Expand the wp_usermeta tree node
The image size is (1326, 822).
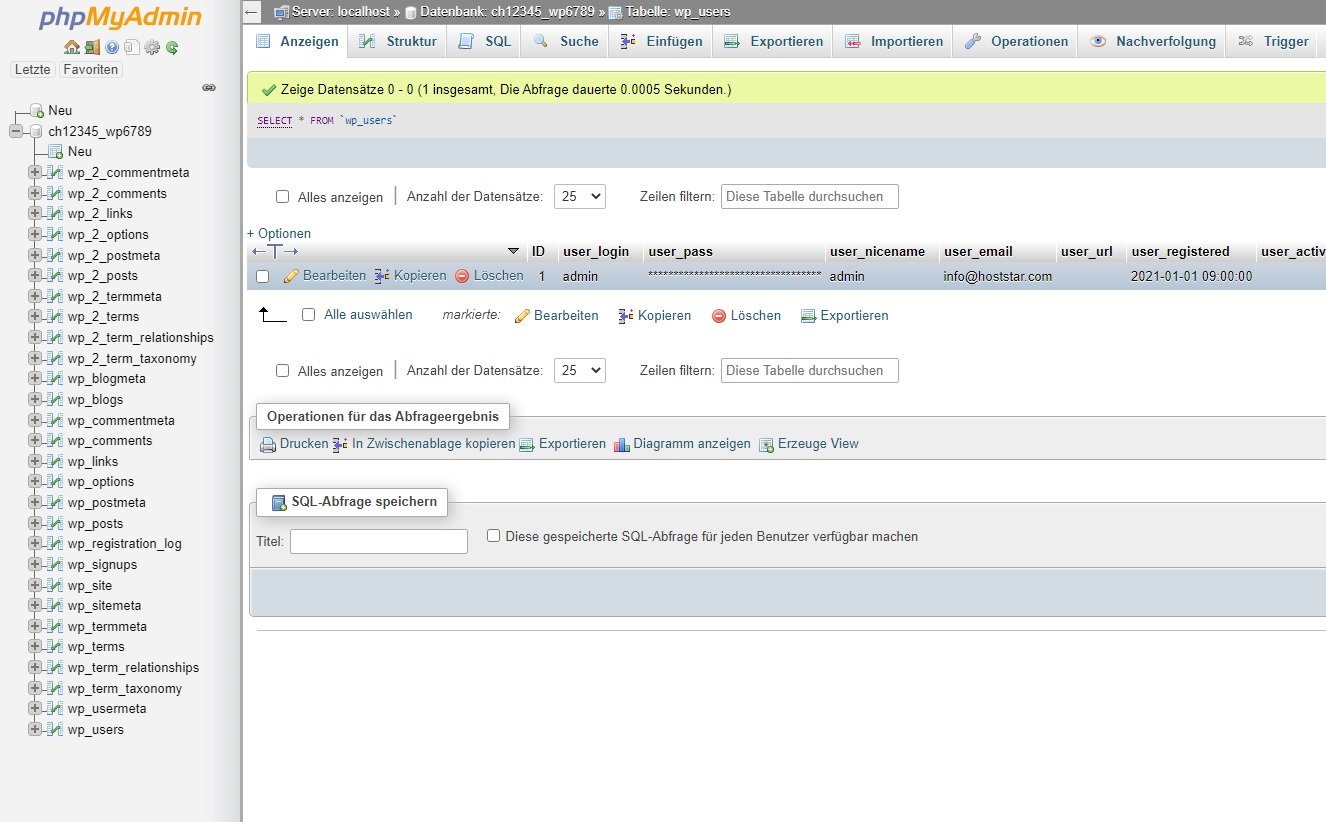pyautogui.click(x=35, y=708)
